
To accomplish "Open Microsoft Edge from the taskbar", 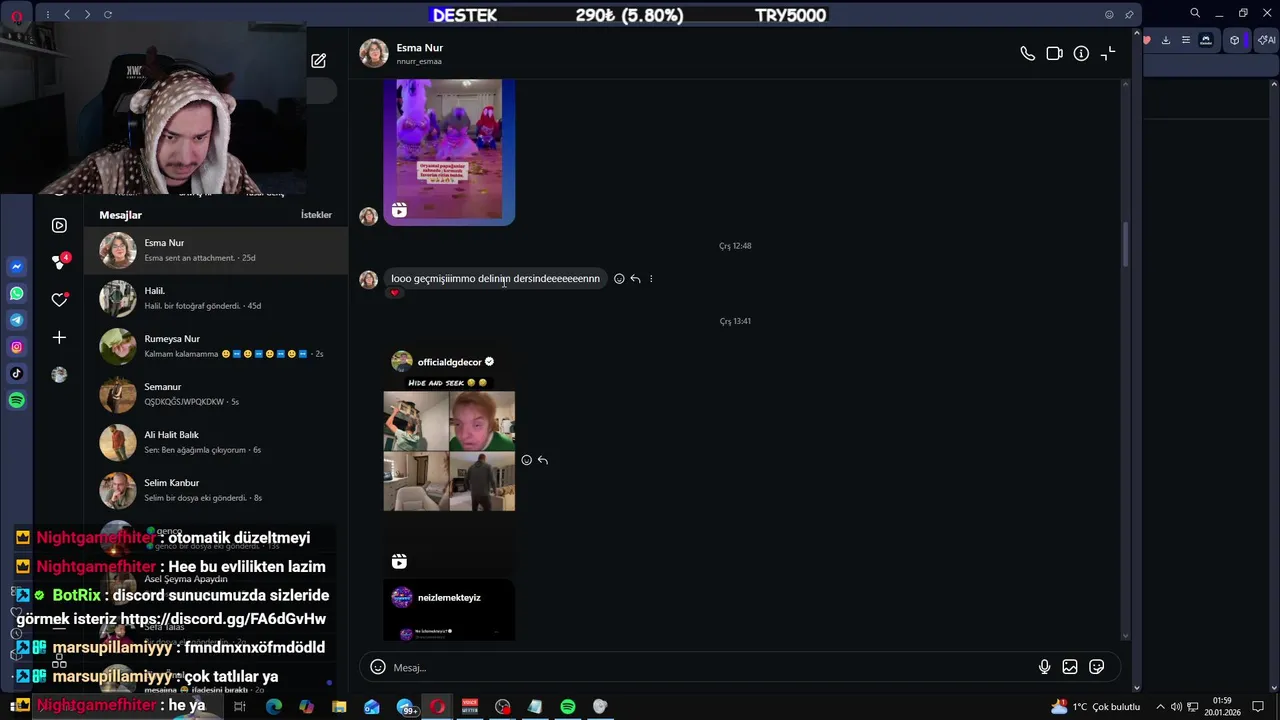I will tap(273, 707).
